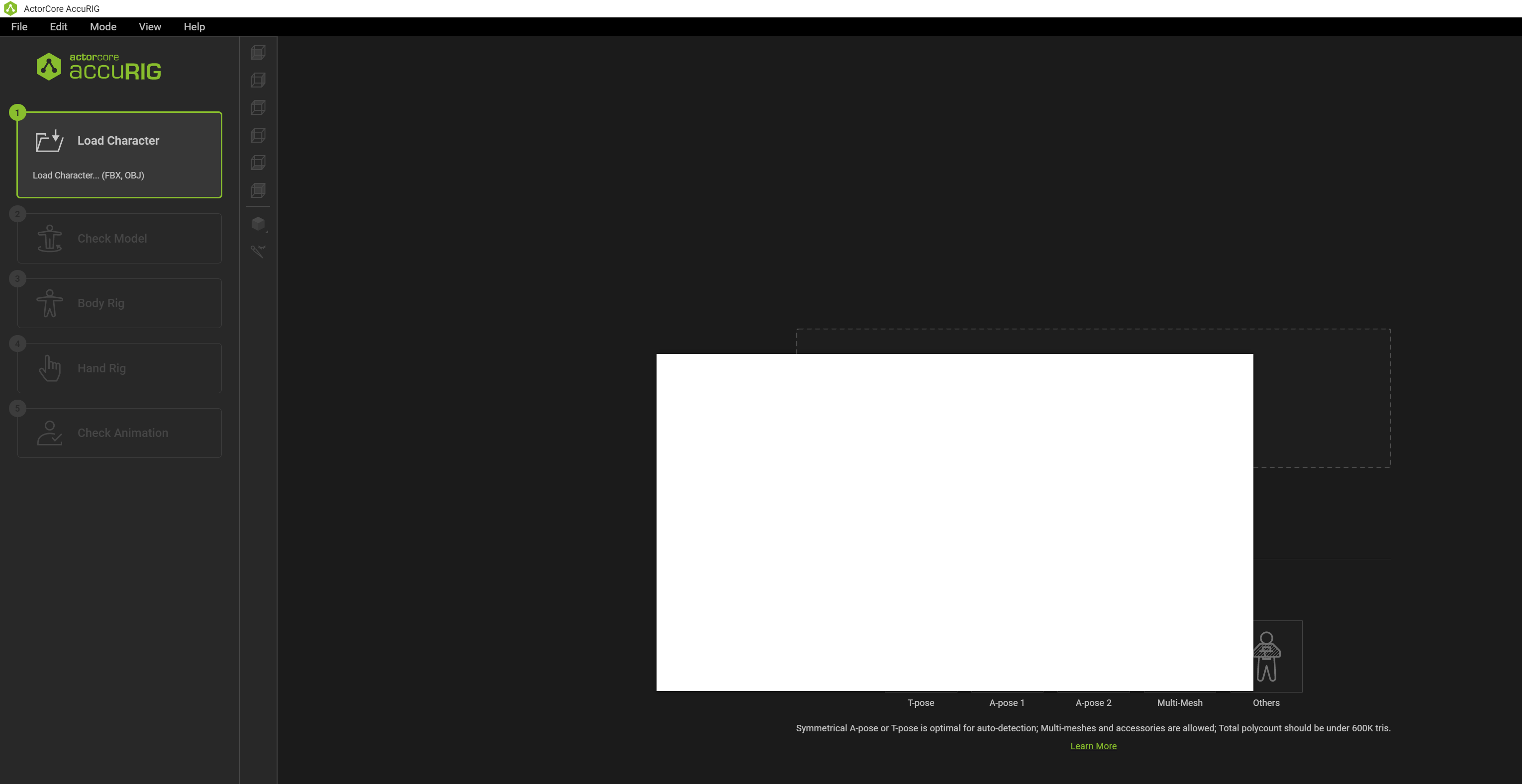The width and height of the screenshot is (1522, 784).
Task: Click the second view cube icon in the toolbar
Action: point(258,80)
